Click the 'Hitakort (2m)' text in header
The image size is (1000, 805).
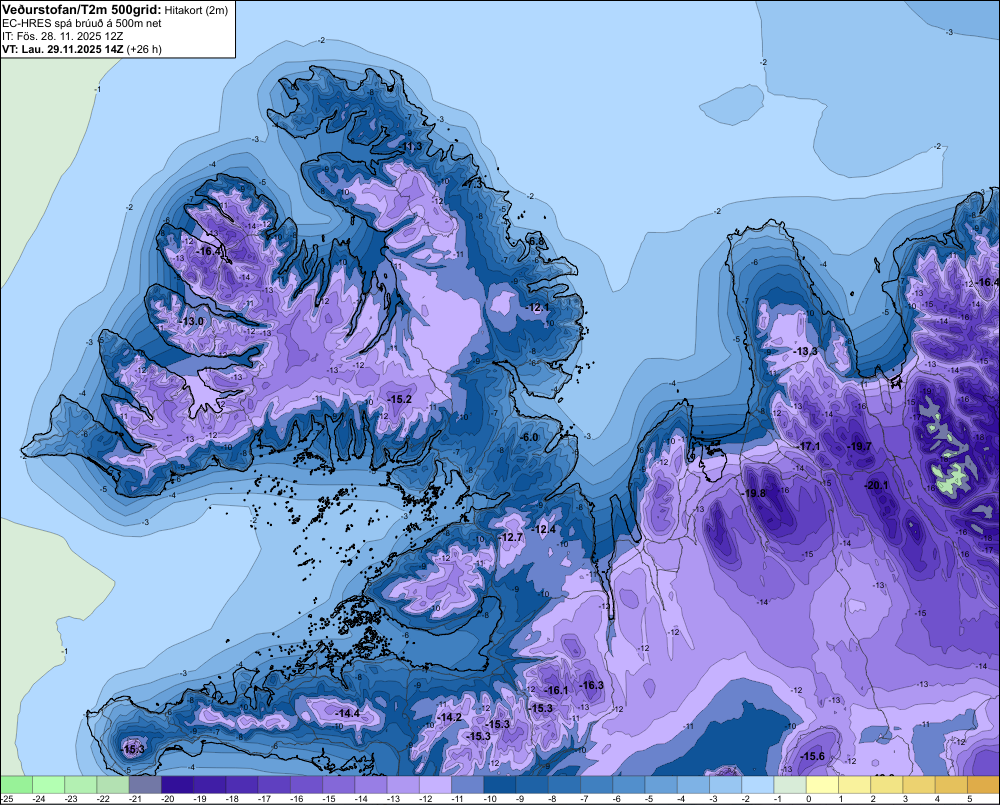pos(196,10)
